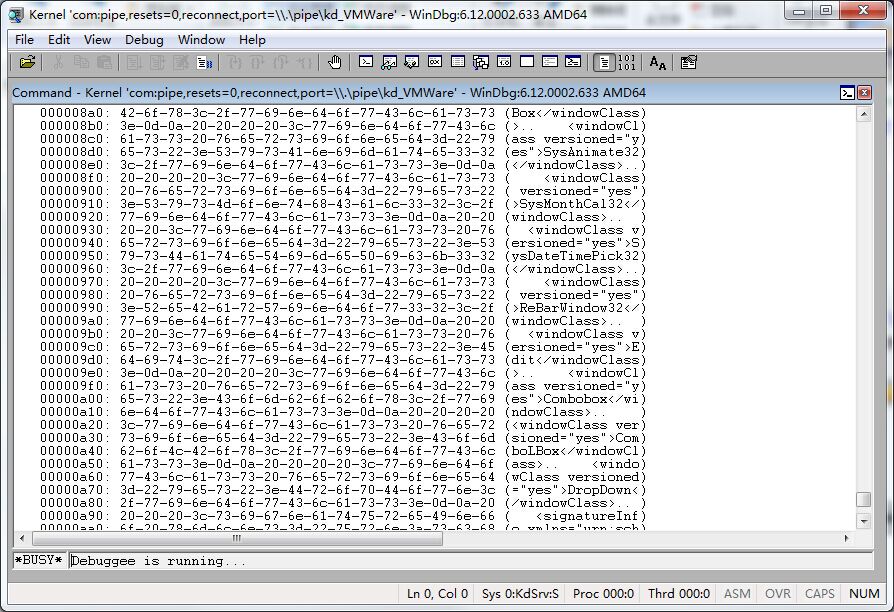
Task: Click the vertical scrollbar down arrow
Action: click(864, 520)
